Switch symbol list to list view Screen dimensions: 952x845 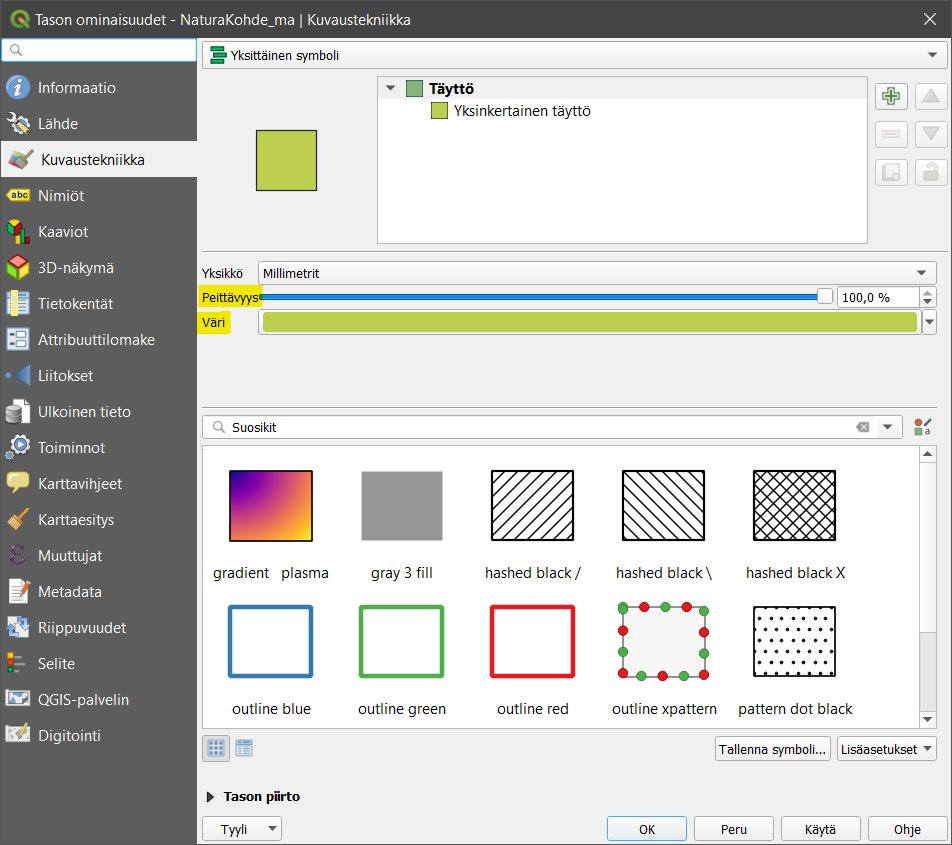[x=244, y=748]
